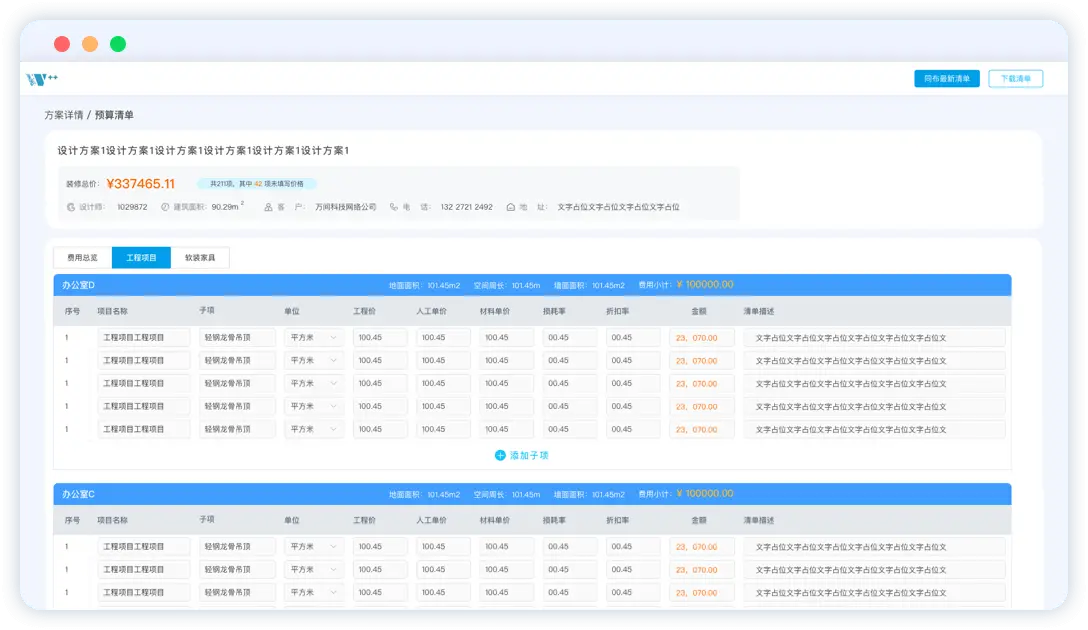This screenshot has height=630, width=1088.
Task: Select the 工程项目 tab
Action: (141, 257)
